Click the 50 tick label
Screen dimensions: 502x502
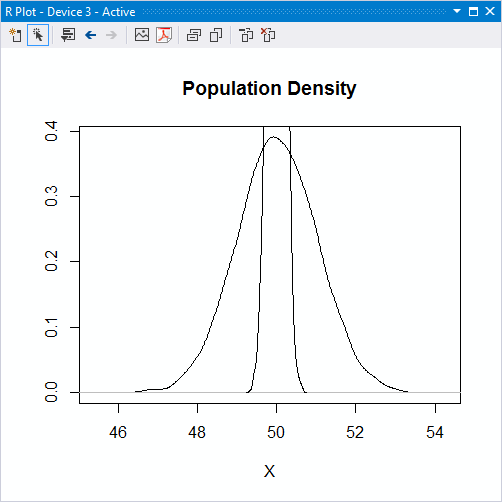point(276,432)
